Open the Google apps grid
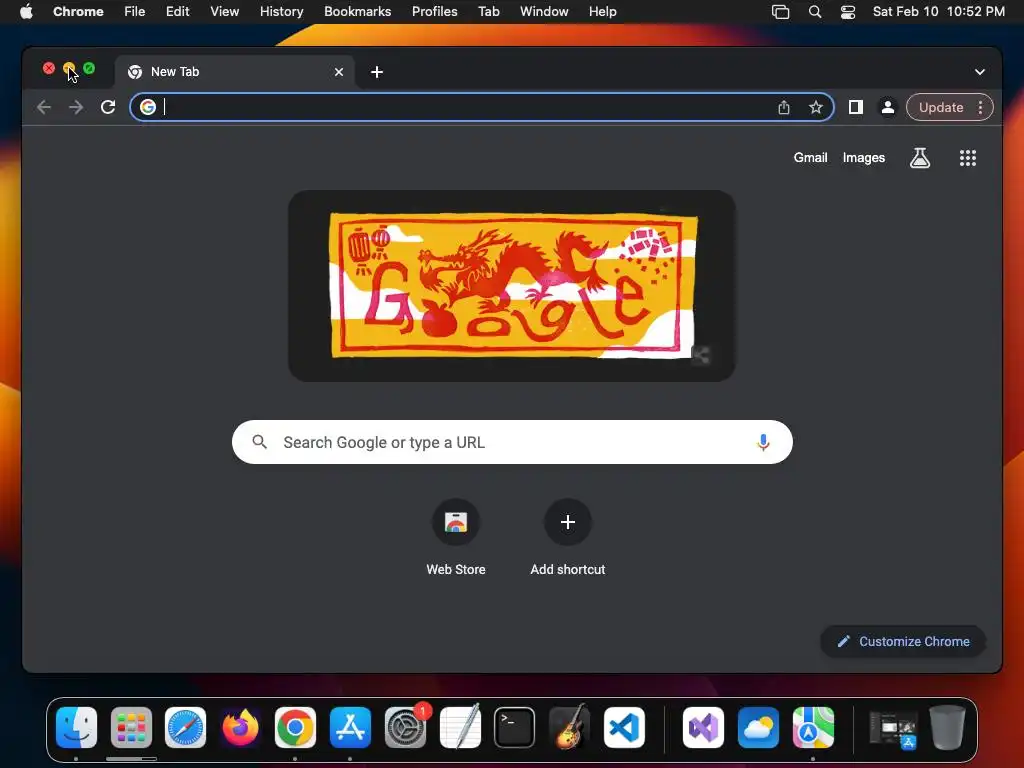Image resolution: width=1024 pixels, height=768 pixels. (968, 157)
